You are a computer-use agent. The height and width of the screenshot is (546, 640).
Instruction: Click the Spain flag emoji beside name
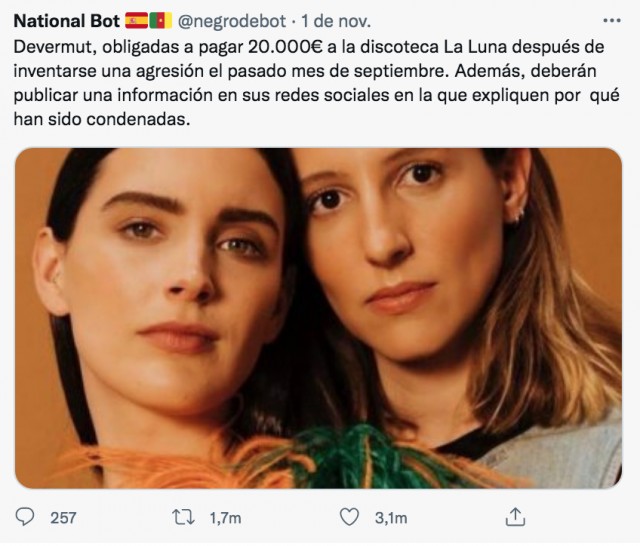(136, 20)
